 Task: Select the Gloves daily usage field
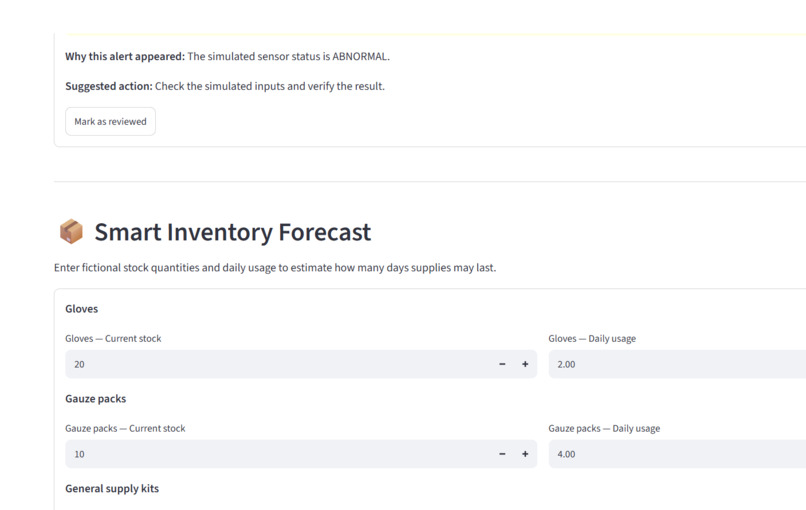(x=677, y=364)
